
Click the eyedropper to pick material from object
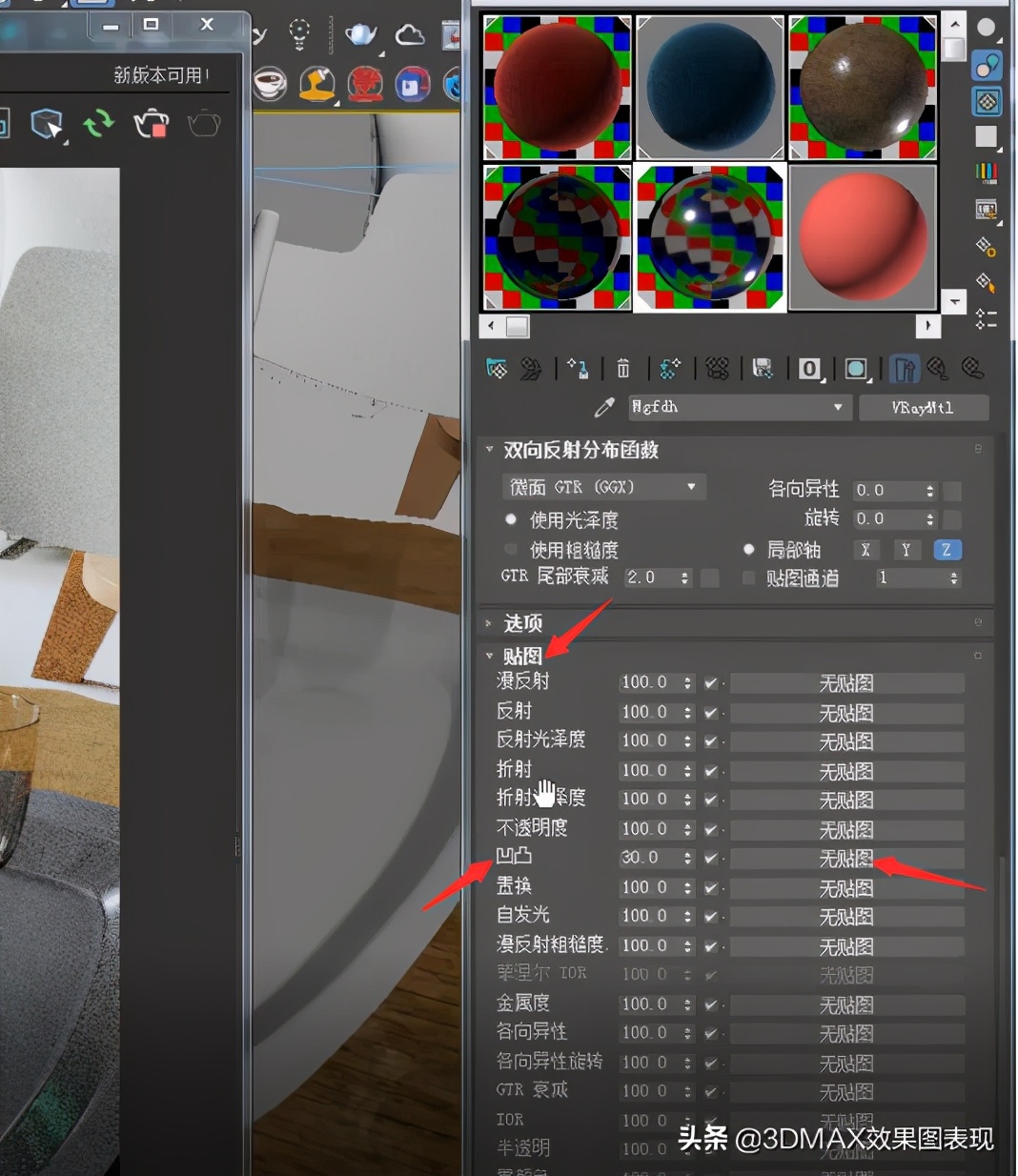tap(604, 407)
